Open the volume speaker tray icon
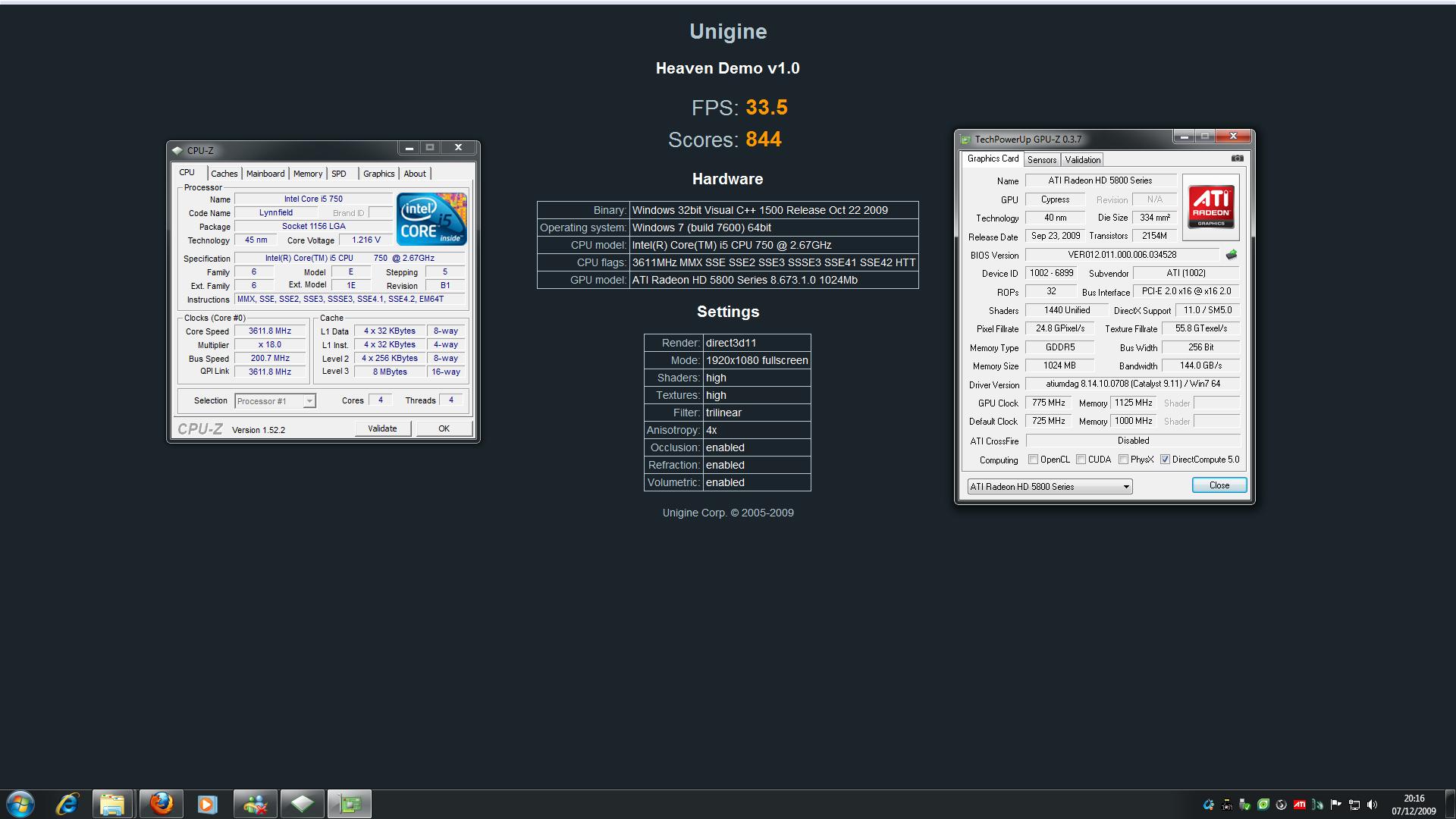1456x819 pixels. pos(1372,805)
